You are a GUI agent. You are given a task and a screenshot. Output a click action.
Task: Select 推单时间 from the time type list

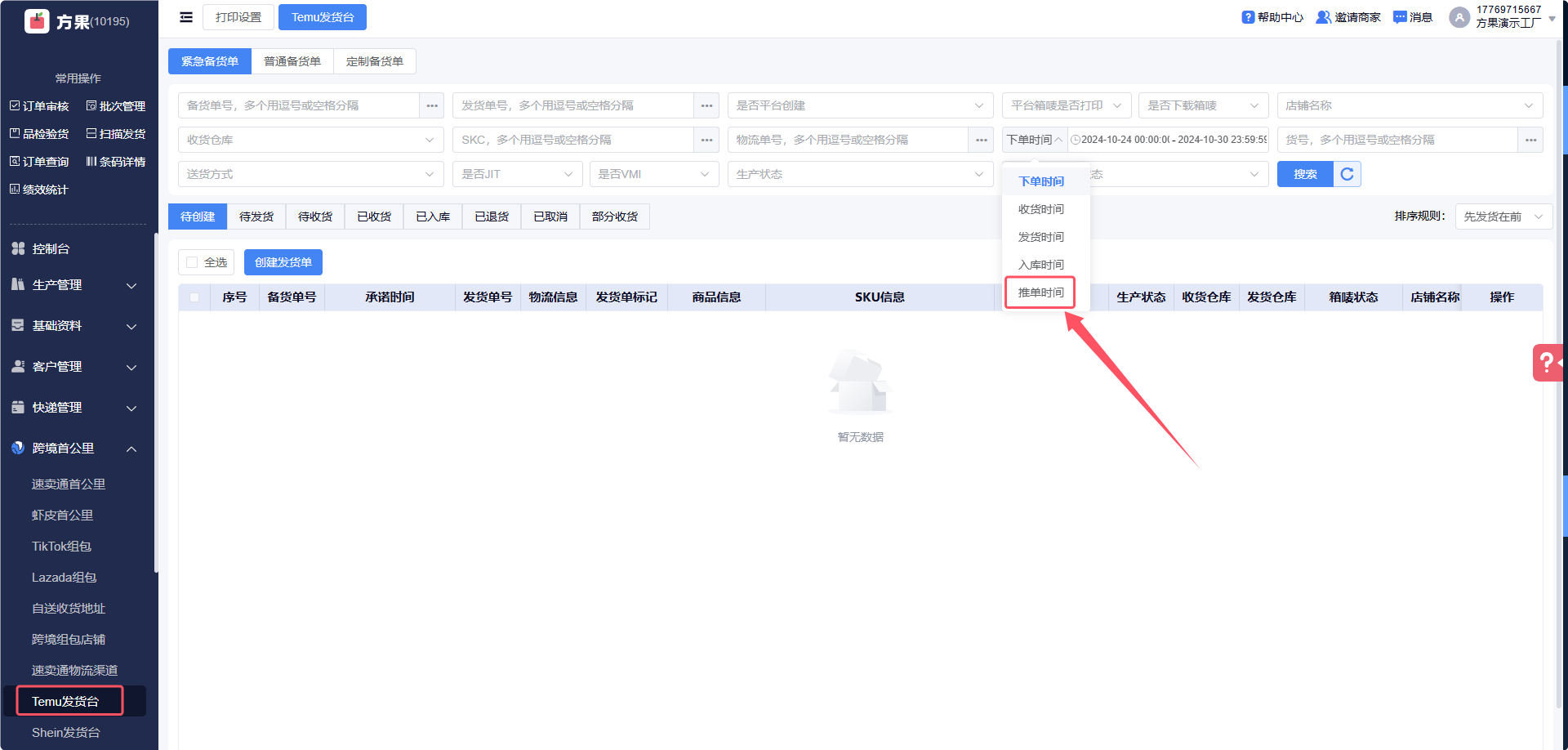(x=1041, y=292)
